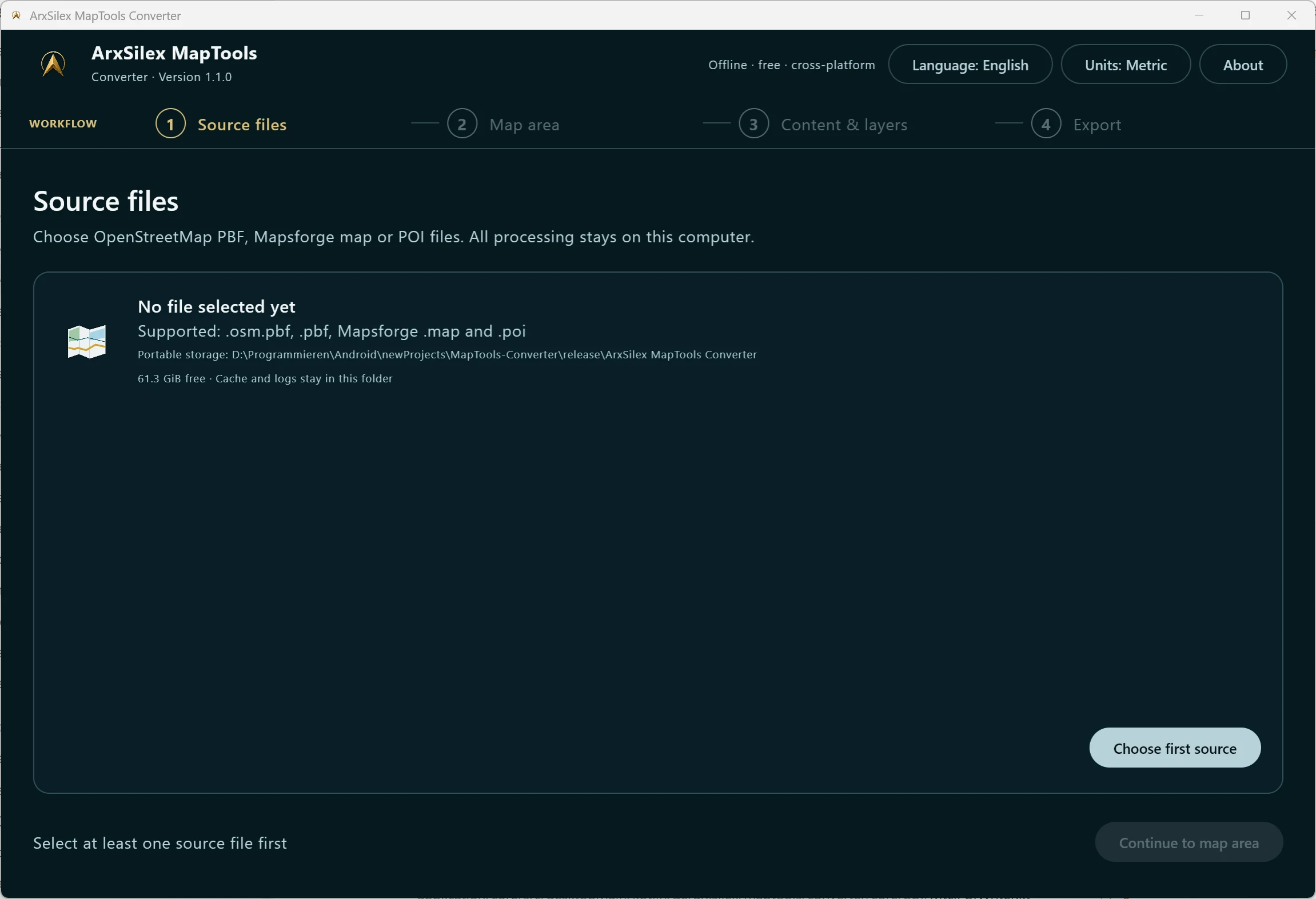
Task: Click the WORKFLOW label
Action: (x=63, y=124)
